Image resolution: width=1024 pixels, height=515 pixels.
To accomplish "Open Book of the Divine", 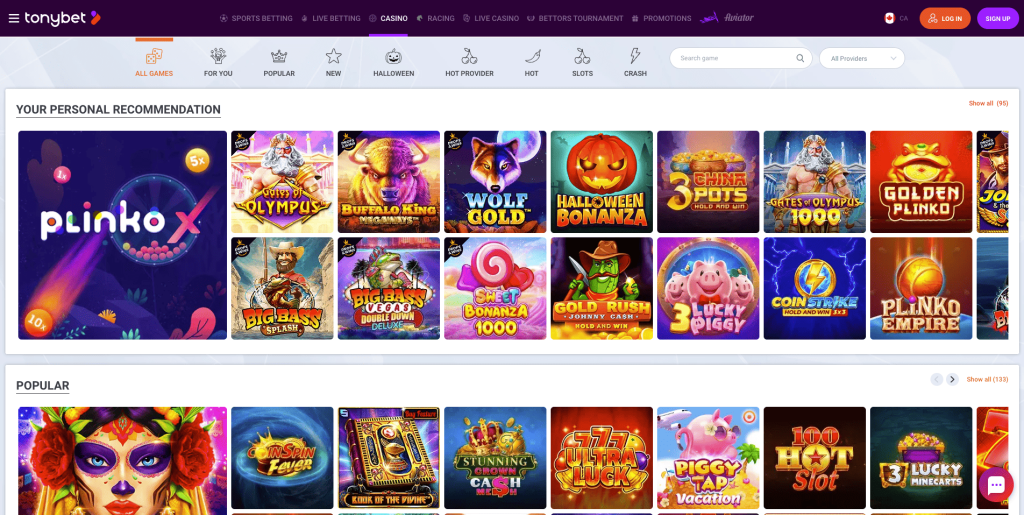I will click(x=389, y=458).
